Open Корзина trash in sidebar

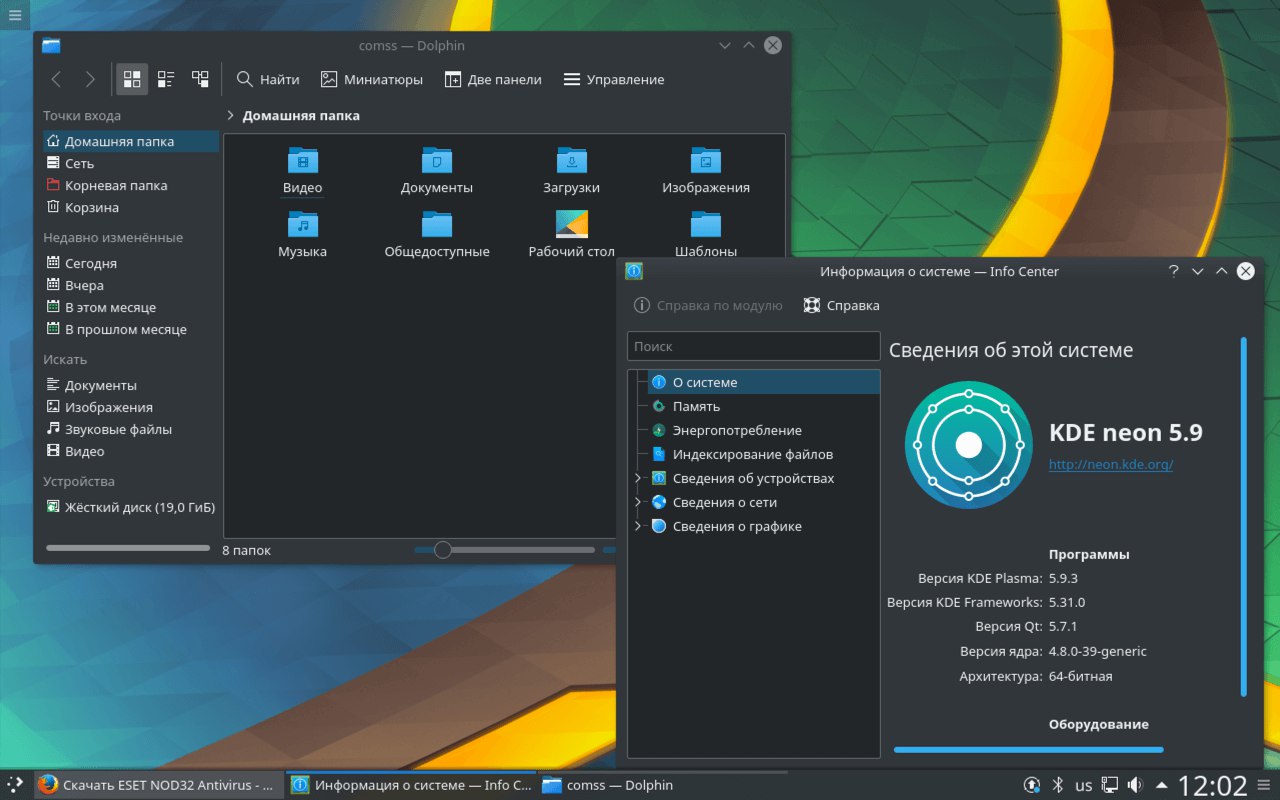[131, 208]
